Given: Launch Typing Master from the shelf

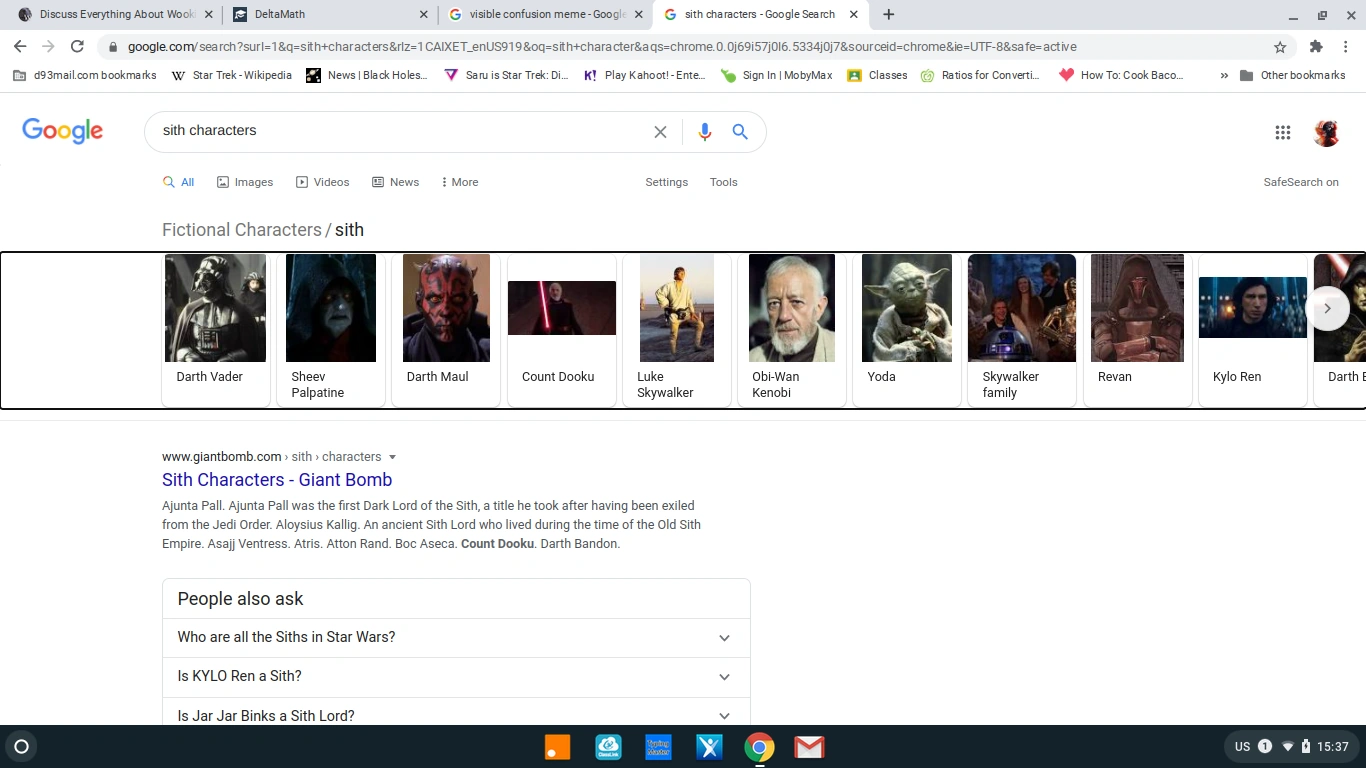Looking at the screenshot, I should 658,746.
